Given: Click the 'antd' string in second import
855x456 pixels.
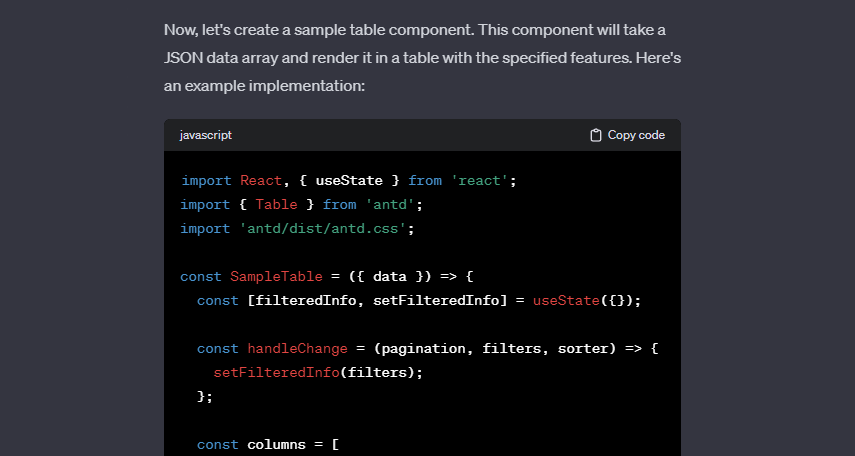Looking at the screenshot, I should click(x=390, y=205).
